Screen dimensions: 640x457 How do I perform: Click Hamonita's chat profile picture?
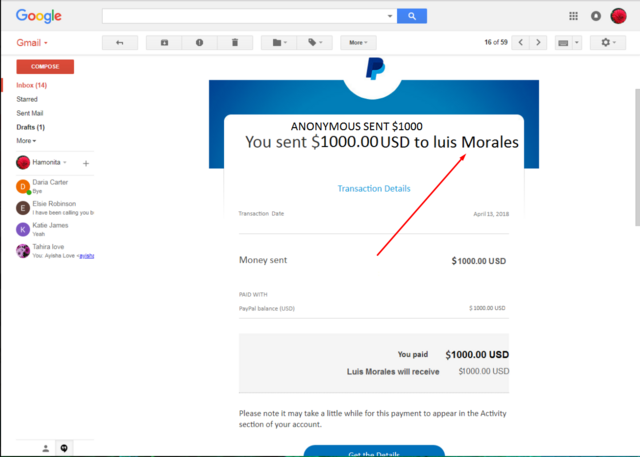(23, 162)
